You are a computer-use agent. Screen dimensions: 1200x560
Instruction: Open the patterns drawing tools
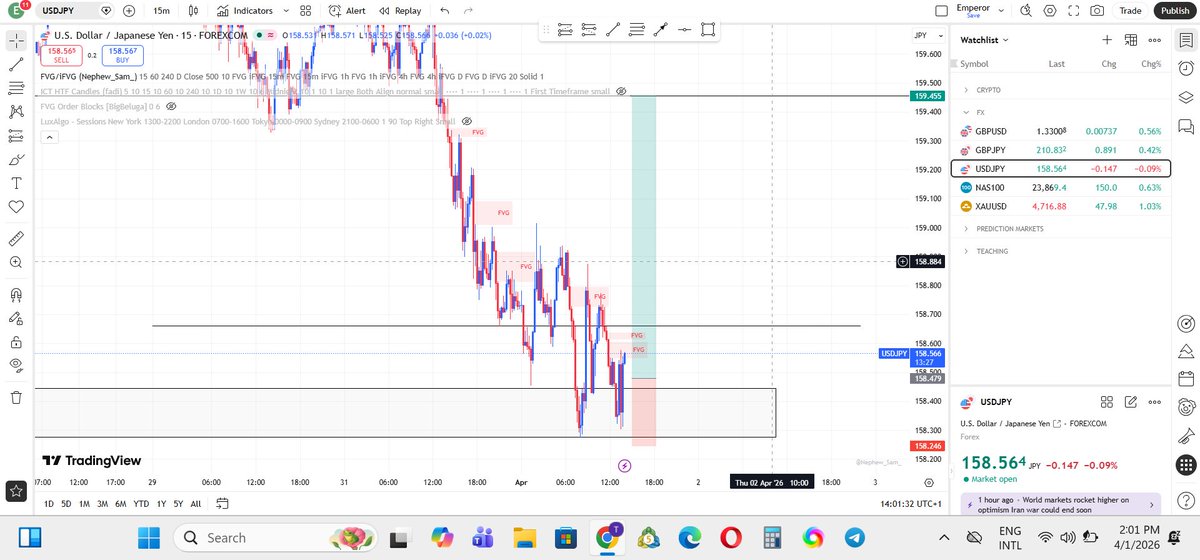point(16,112)
